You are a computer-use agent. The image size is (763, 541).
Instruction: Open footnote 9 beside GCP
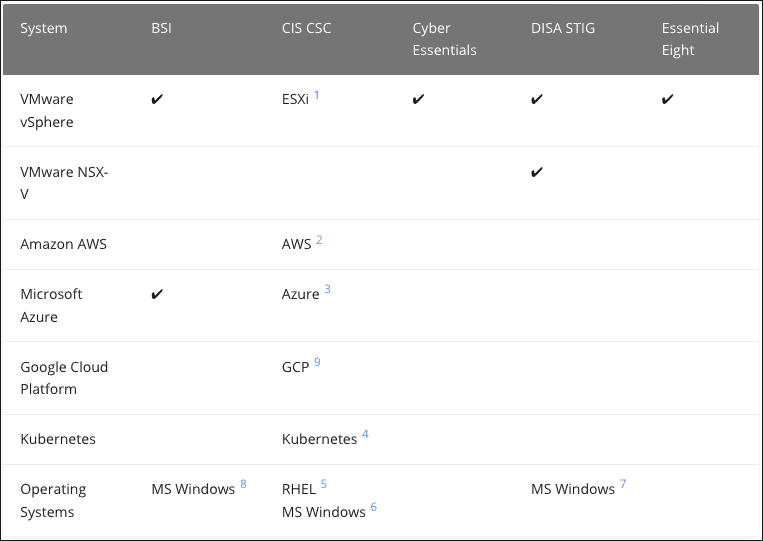tap(317, 362)
